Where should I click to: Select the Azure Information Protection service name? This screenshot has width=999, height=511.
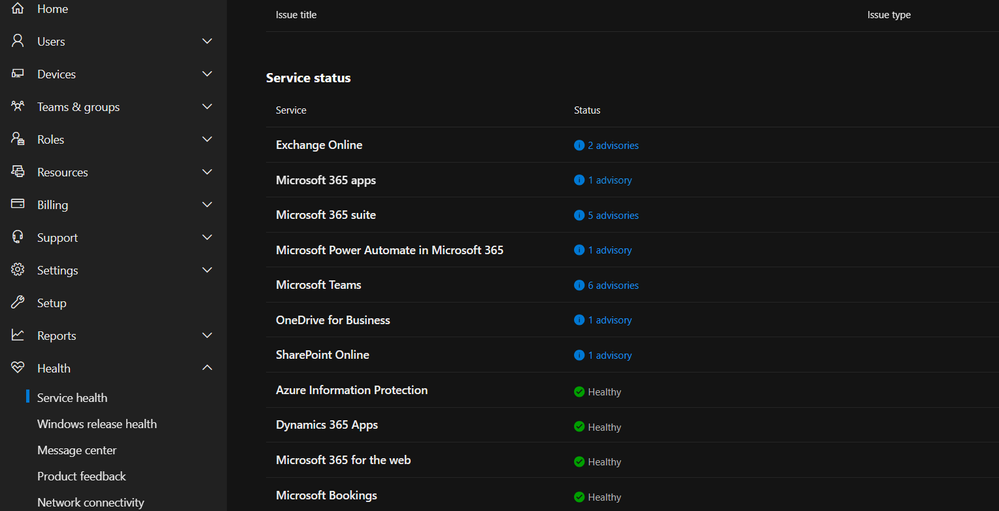point(352,389)
